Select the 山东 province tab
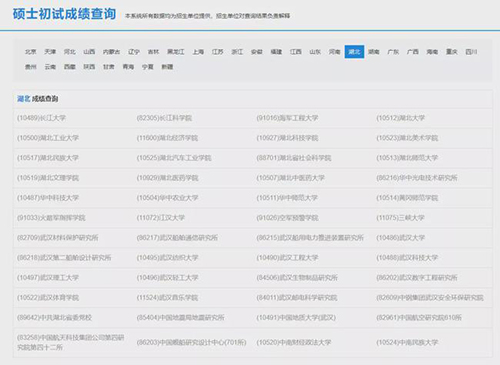The width and height of the screenshot is (500, 365). (315, 52)
